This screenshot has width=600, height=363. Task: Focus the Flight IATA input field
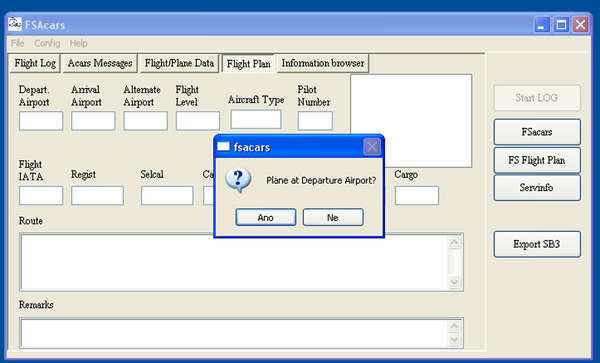click(41, 196)
